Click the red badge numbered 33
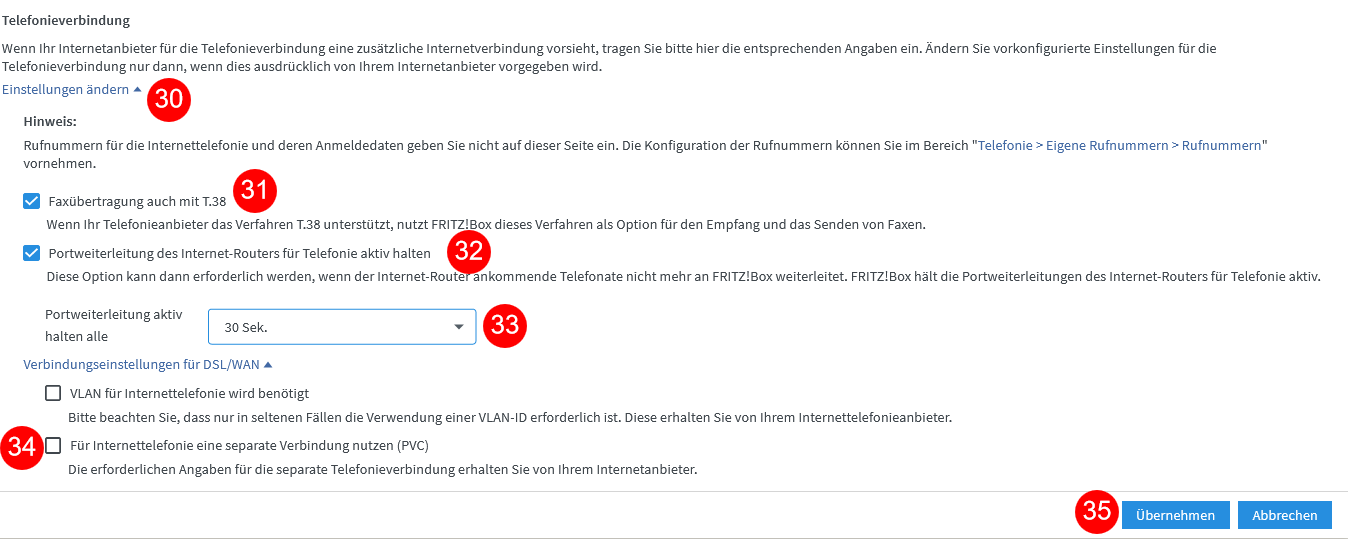This screenshot has width=1348, height=539. 505,325
